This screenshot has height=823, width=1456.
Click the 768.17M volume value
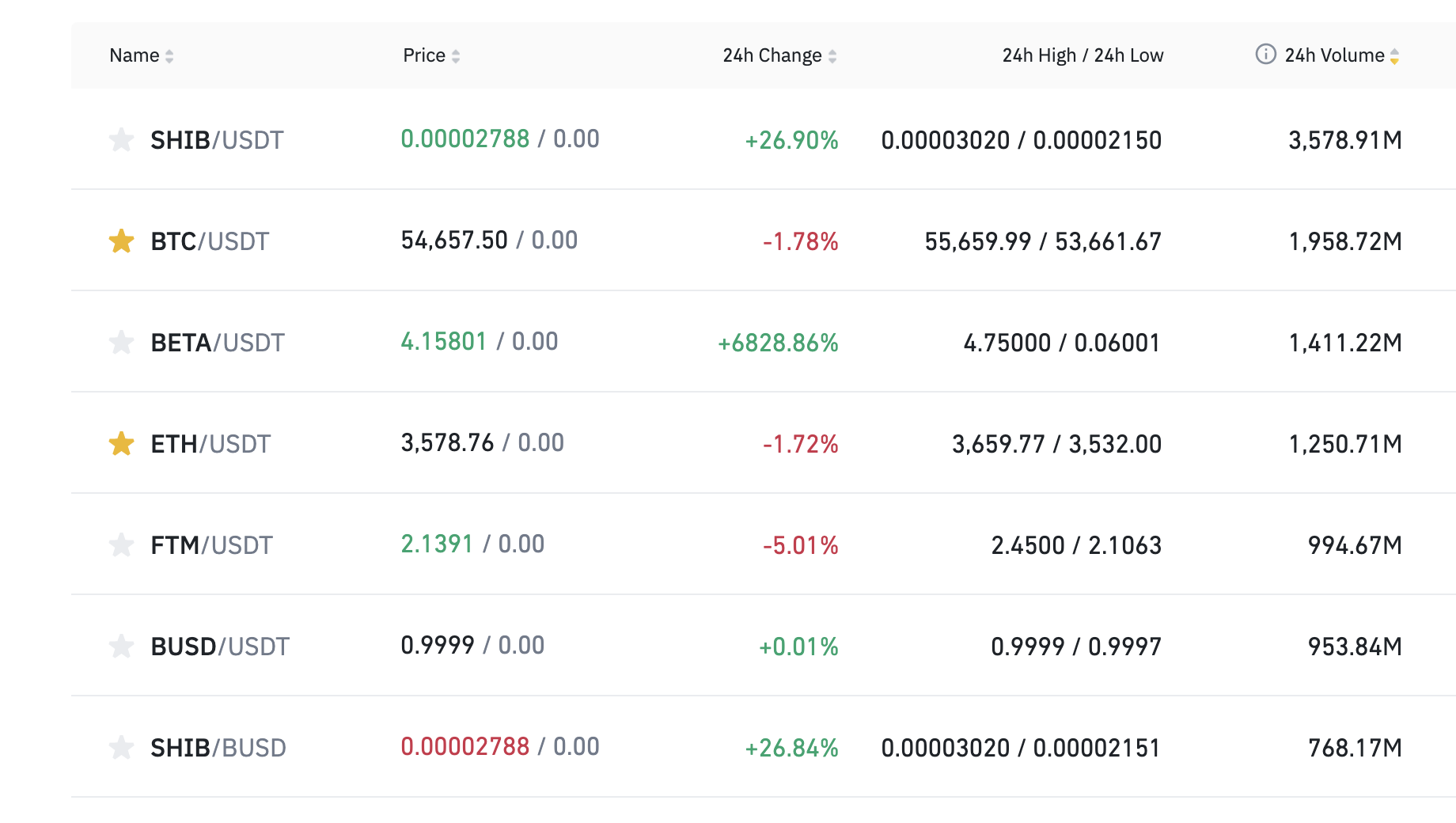click(x=1355, y=748)
